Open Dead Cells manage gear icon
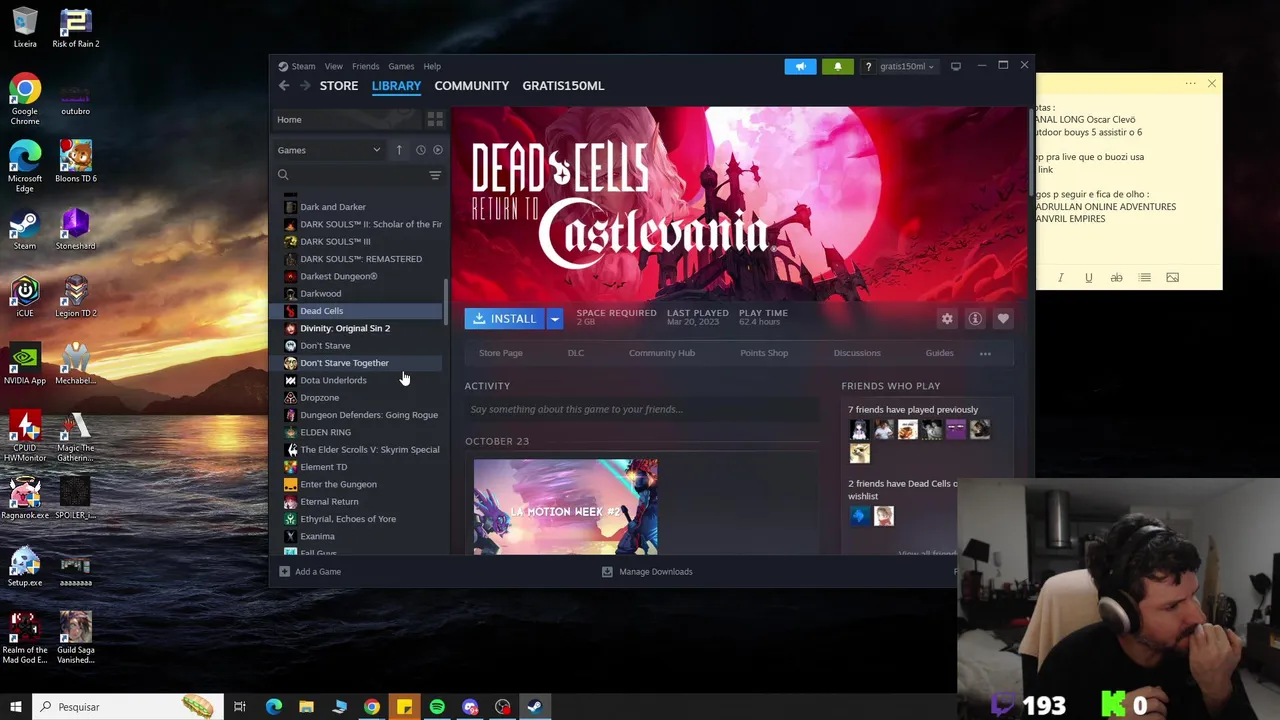The width and height of the screenshot is (1280, 720). 947,319
